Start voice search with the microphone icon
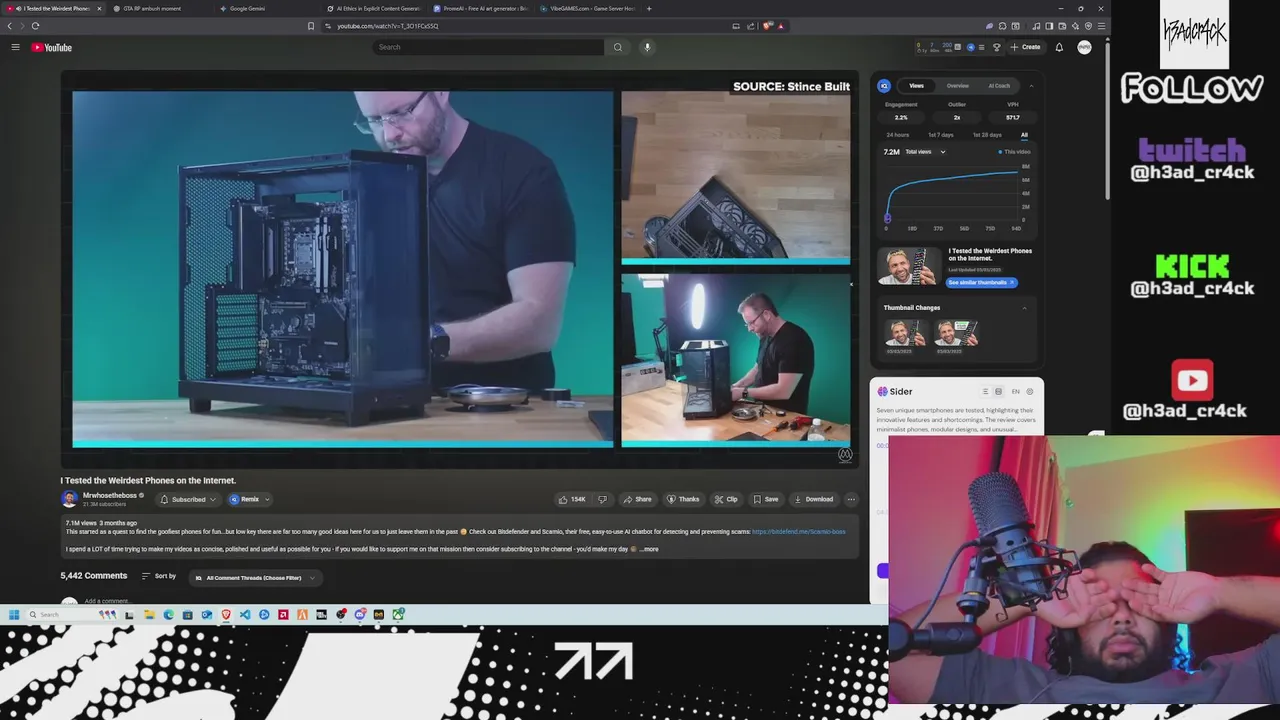 coord(647,47)
